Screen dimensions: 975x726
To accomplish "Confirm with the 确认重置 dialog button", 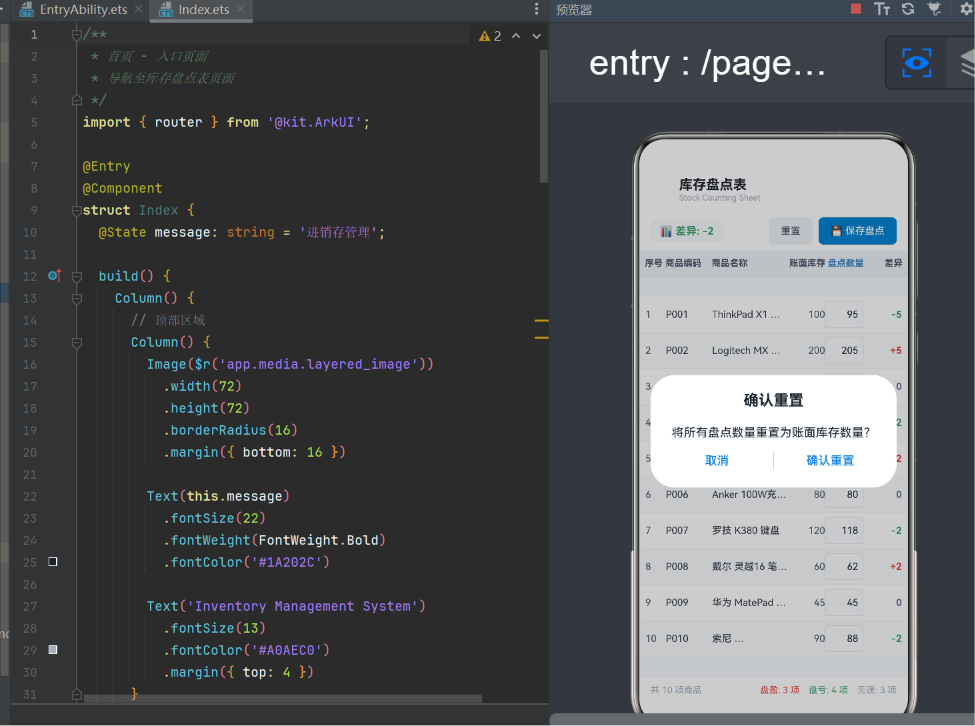I will pyautogui.click(x=830, y=461).
